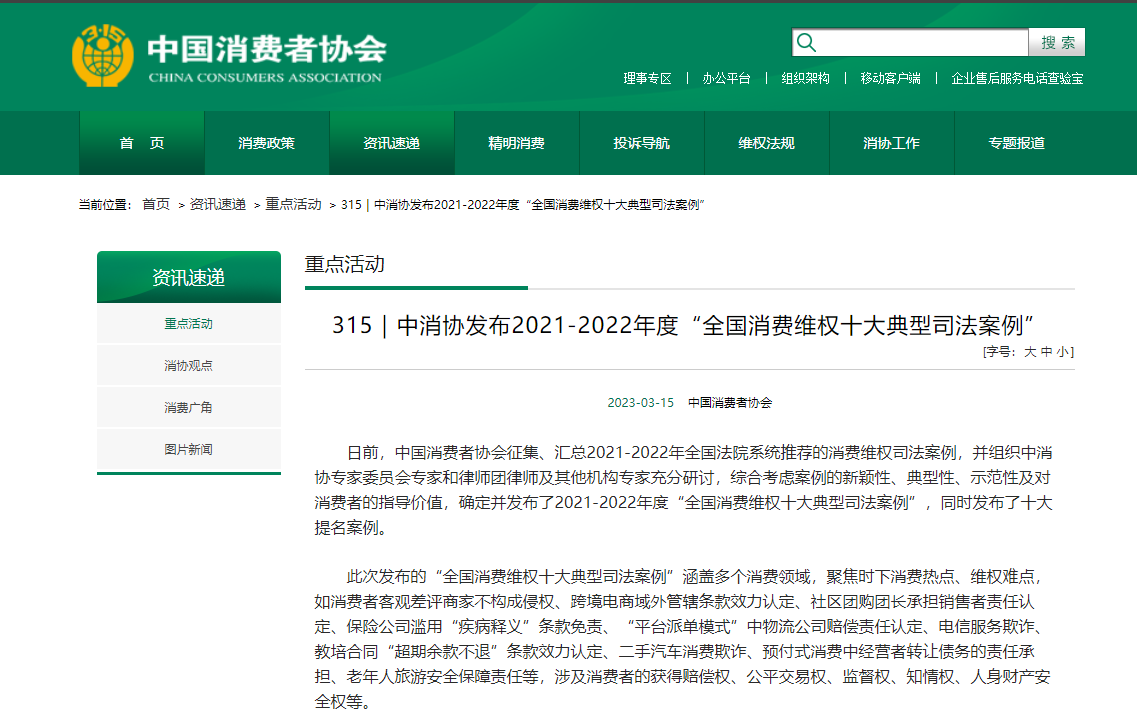Select 消协观点 in the left sidebar
This screenshot has height=717, width=1137.
189,365
